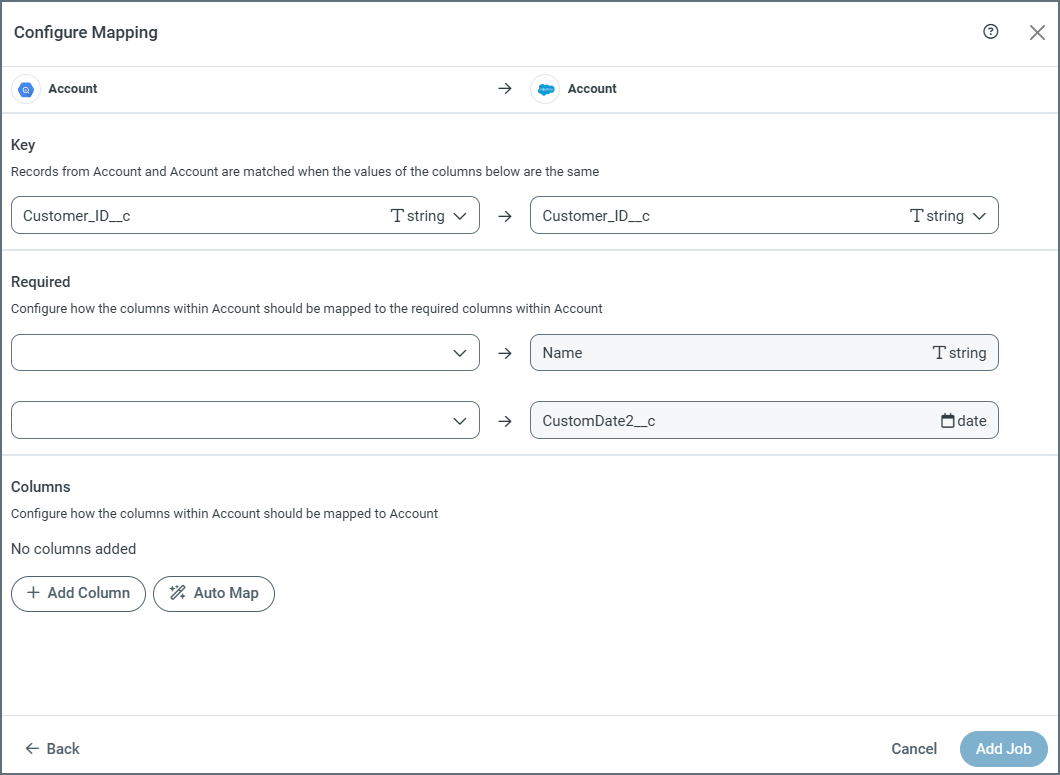
Task: Click the Add Job button
Action: tap(1003, 748)
